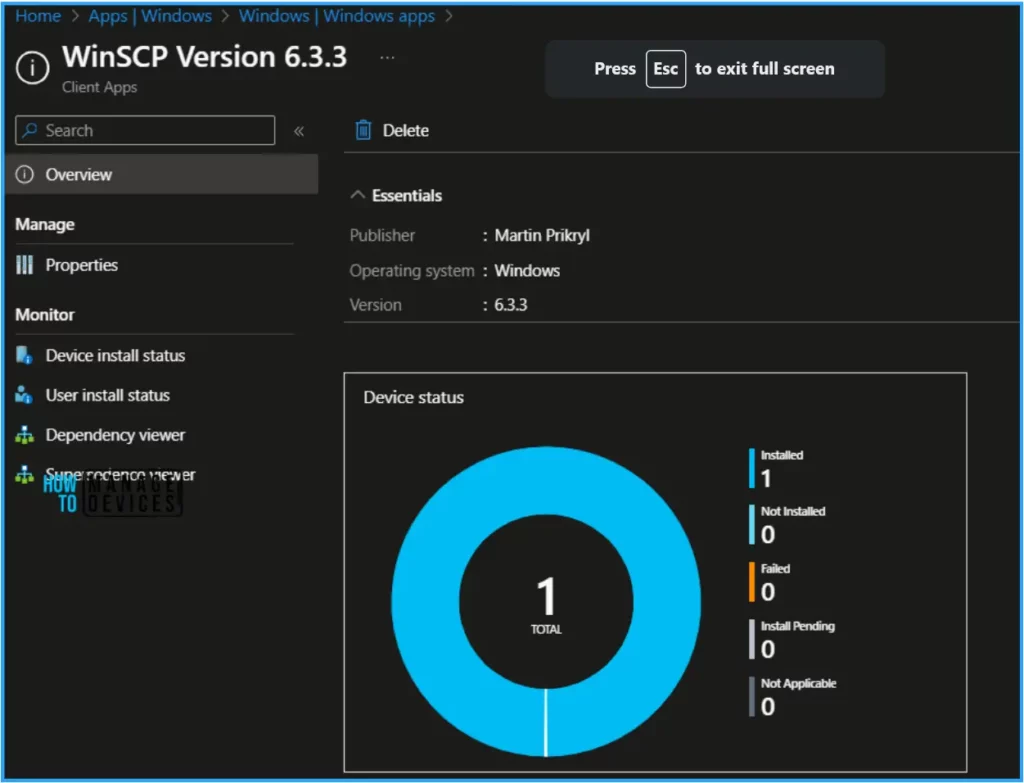Click the Delete button label

[406, 131]
